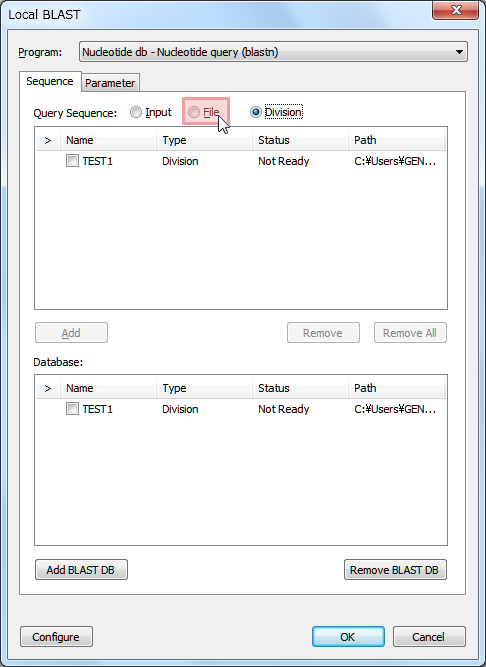This screenshot has height=667, width=486.
Task: Expand the query list using > column header
Action: click(48, 140)
